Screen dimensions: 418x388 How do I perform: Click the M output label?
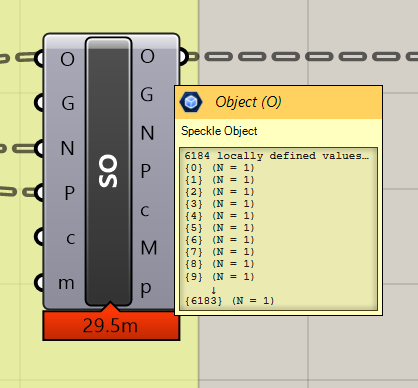click(x=149, y=248)
